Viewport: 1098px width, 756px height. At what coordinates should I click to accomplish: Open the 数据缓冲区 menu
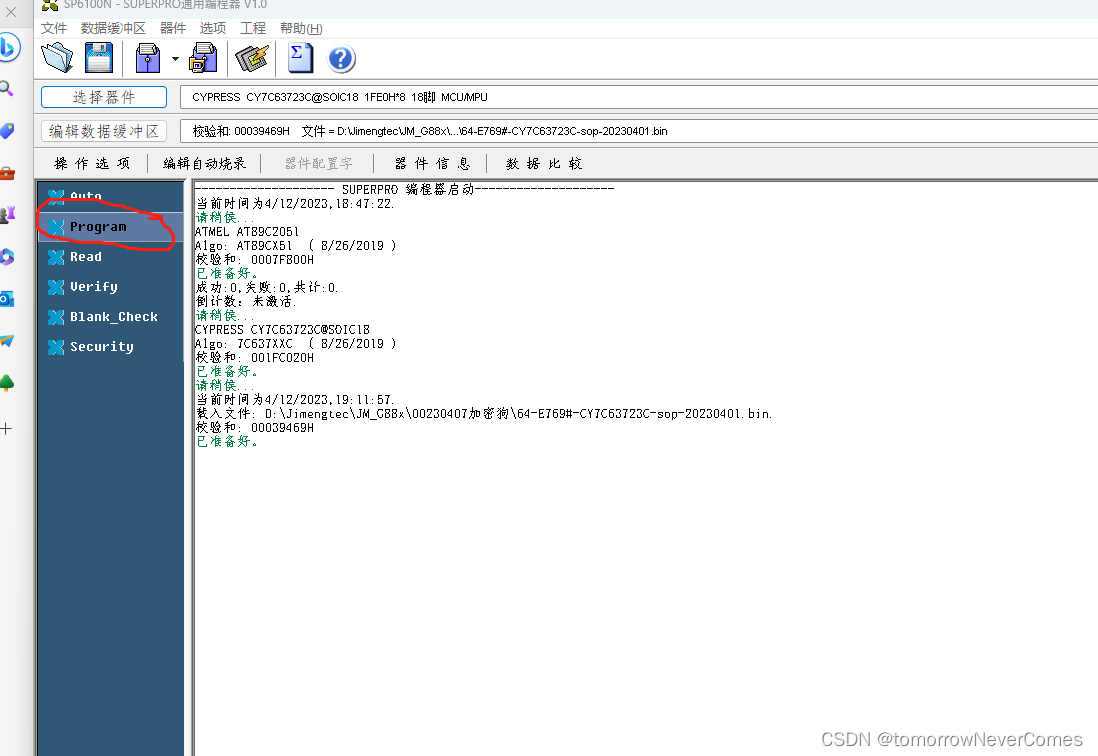point(113,28)
